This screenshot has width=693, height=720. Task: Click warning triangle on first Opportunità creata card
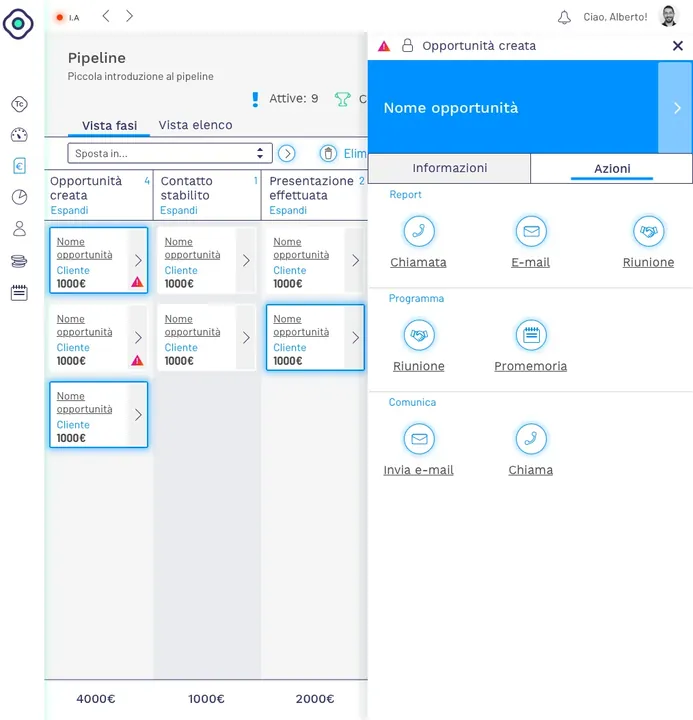(x=137, y=282)
